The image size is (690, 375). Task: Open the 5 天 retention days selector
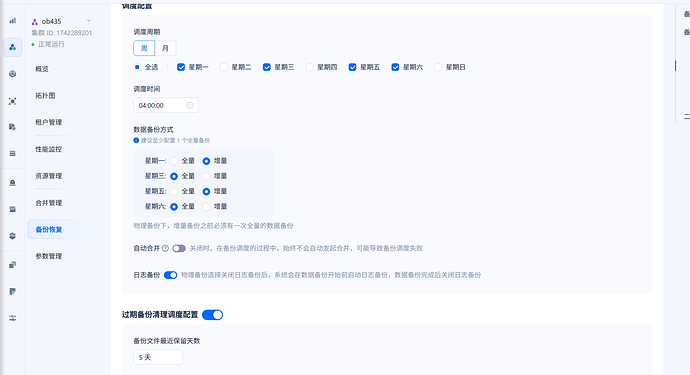(x=158, y=357)
